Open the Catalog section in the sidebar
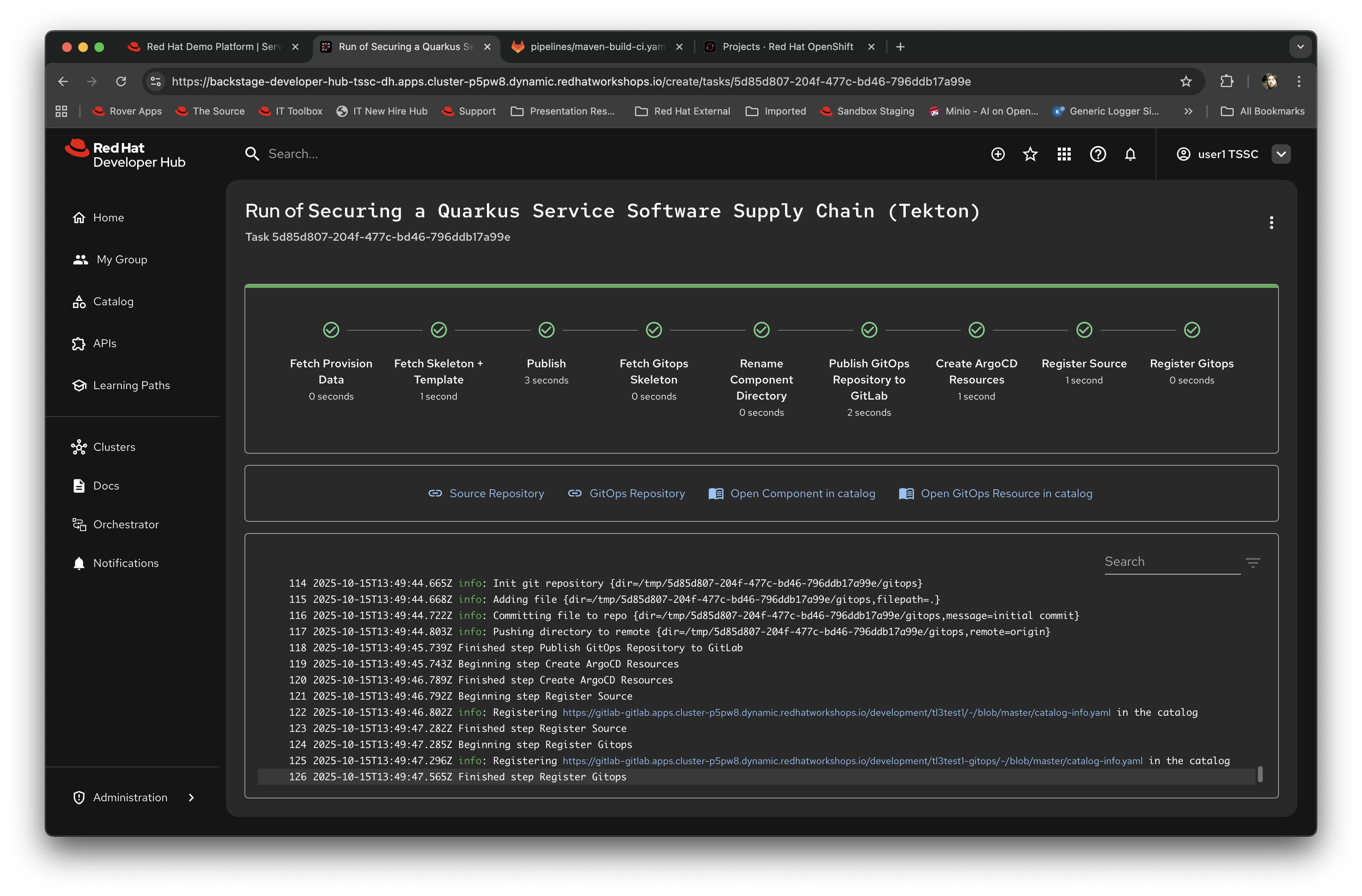This screenshot has width=1362, height=896. click(113, 301)
